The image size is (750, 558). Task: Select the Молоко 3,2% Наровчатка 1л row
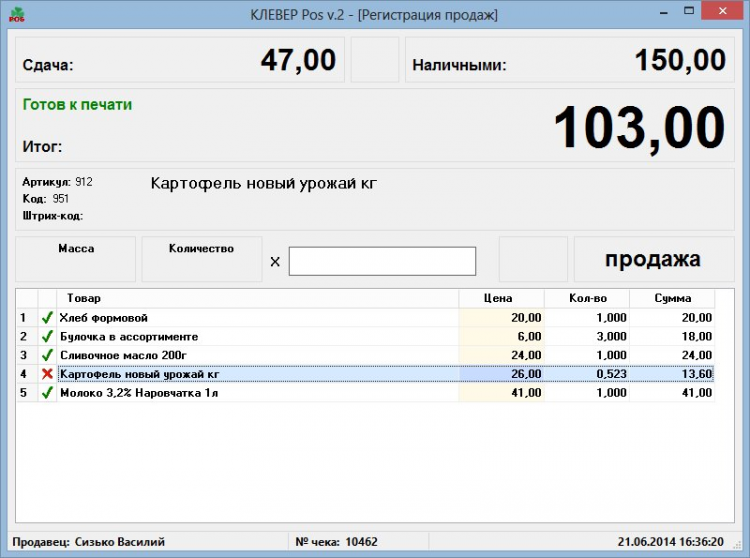pyautogui.click(x=366, y=393)
